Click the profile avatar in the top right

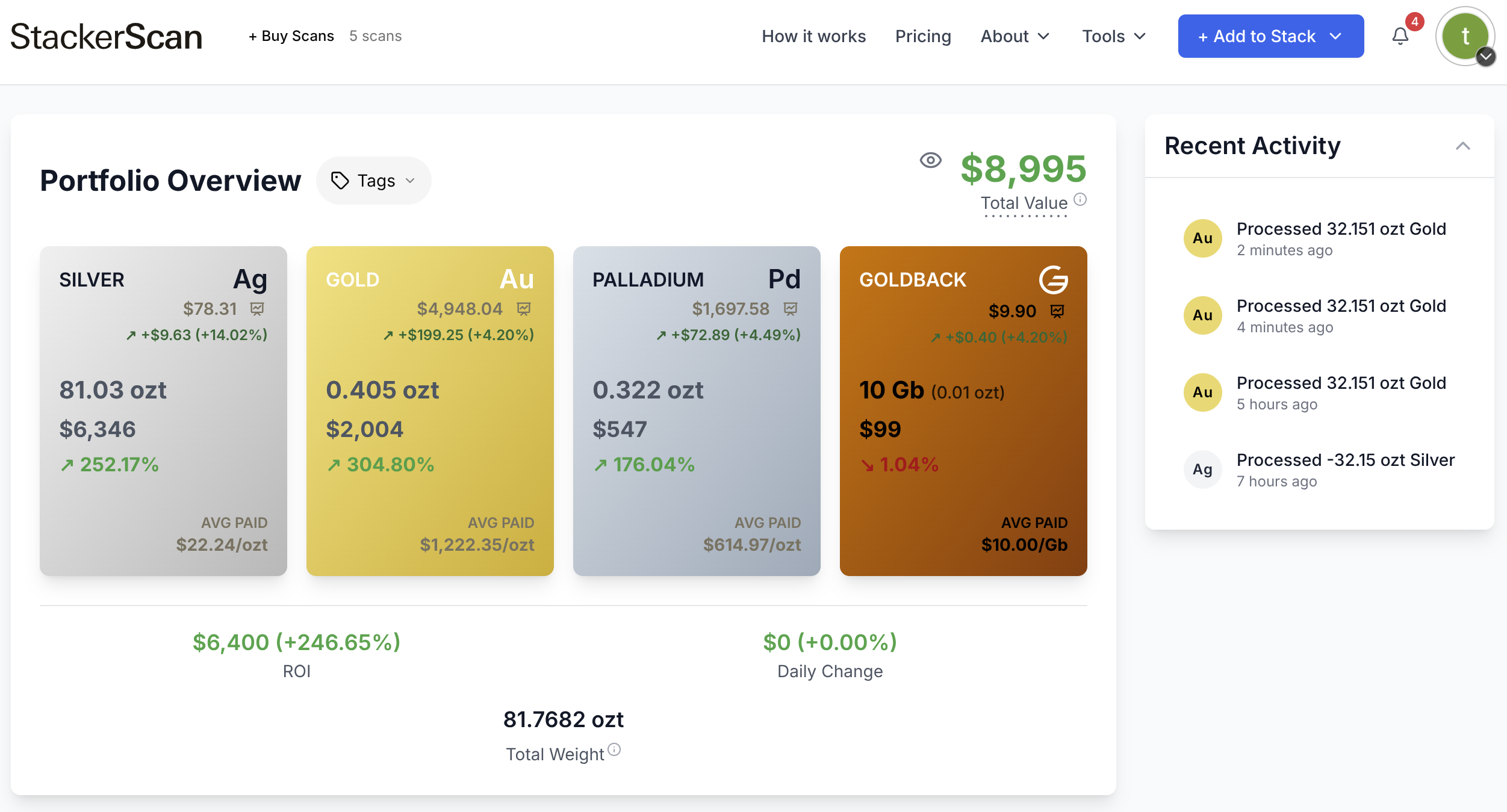[x=1465, y=36]
